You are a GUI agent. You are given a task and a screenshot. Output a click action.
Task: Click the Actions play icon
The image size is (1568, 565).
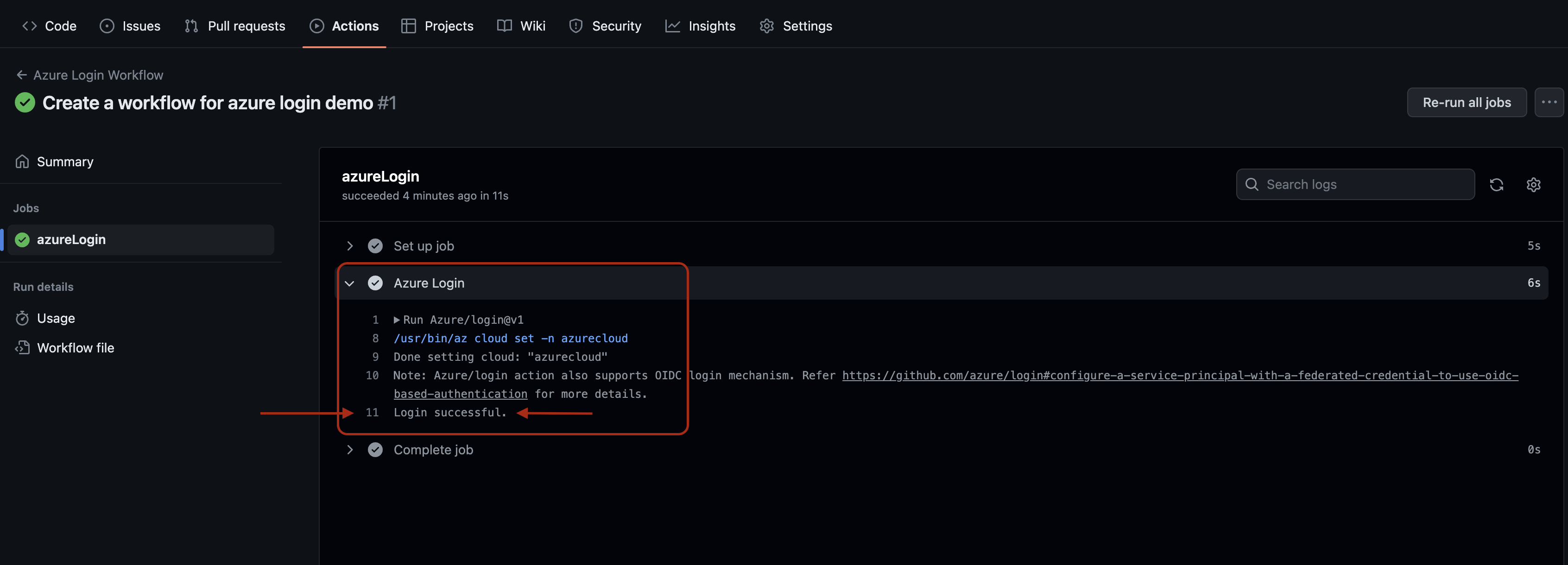tap(316, 25)
